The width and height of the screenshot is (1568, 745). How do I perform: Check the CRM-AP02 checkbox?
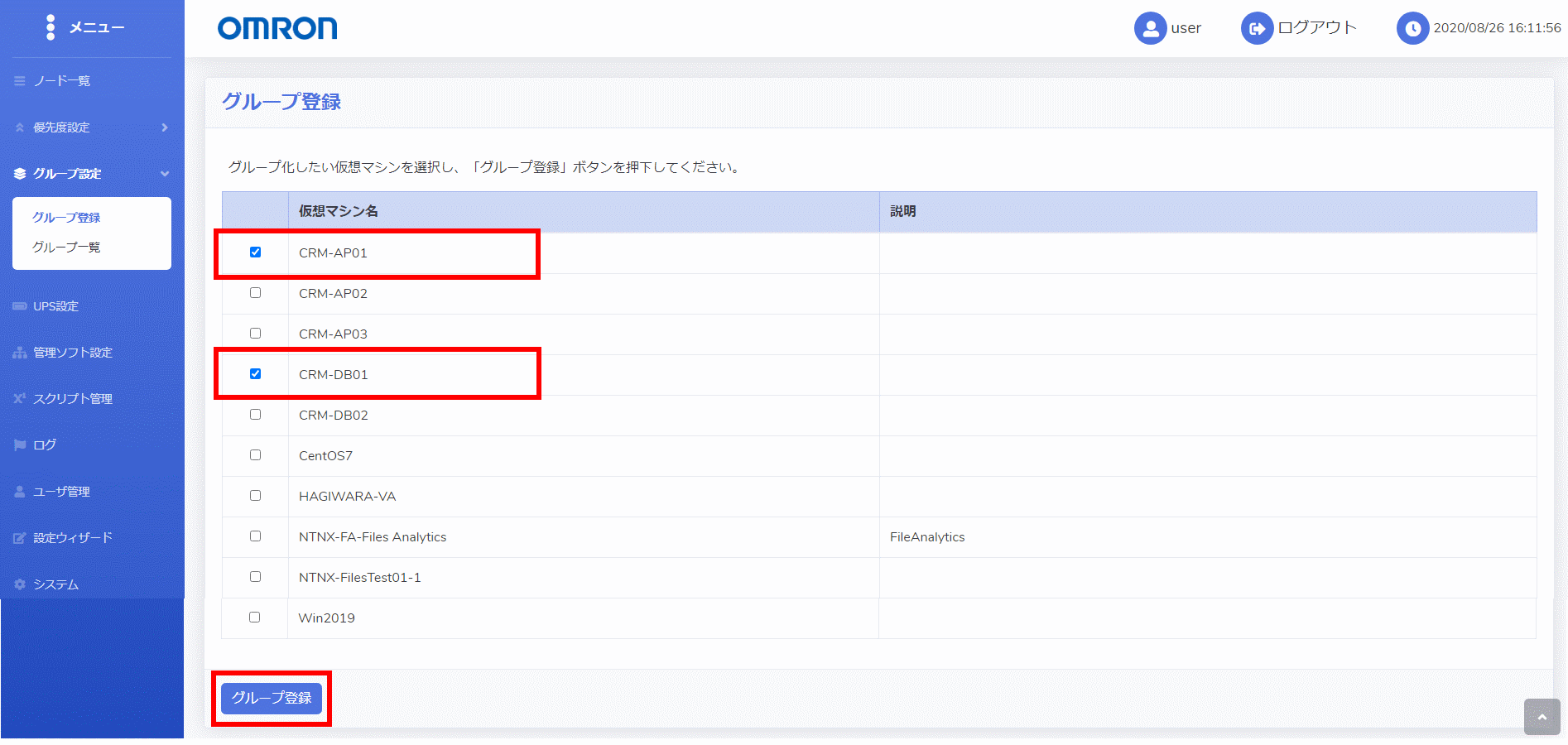[255, 293]
